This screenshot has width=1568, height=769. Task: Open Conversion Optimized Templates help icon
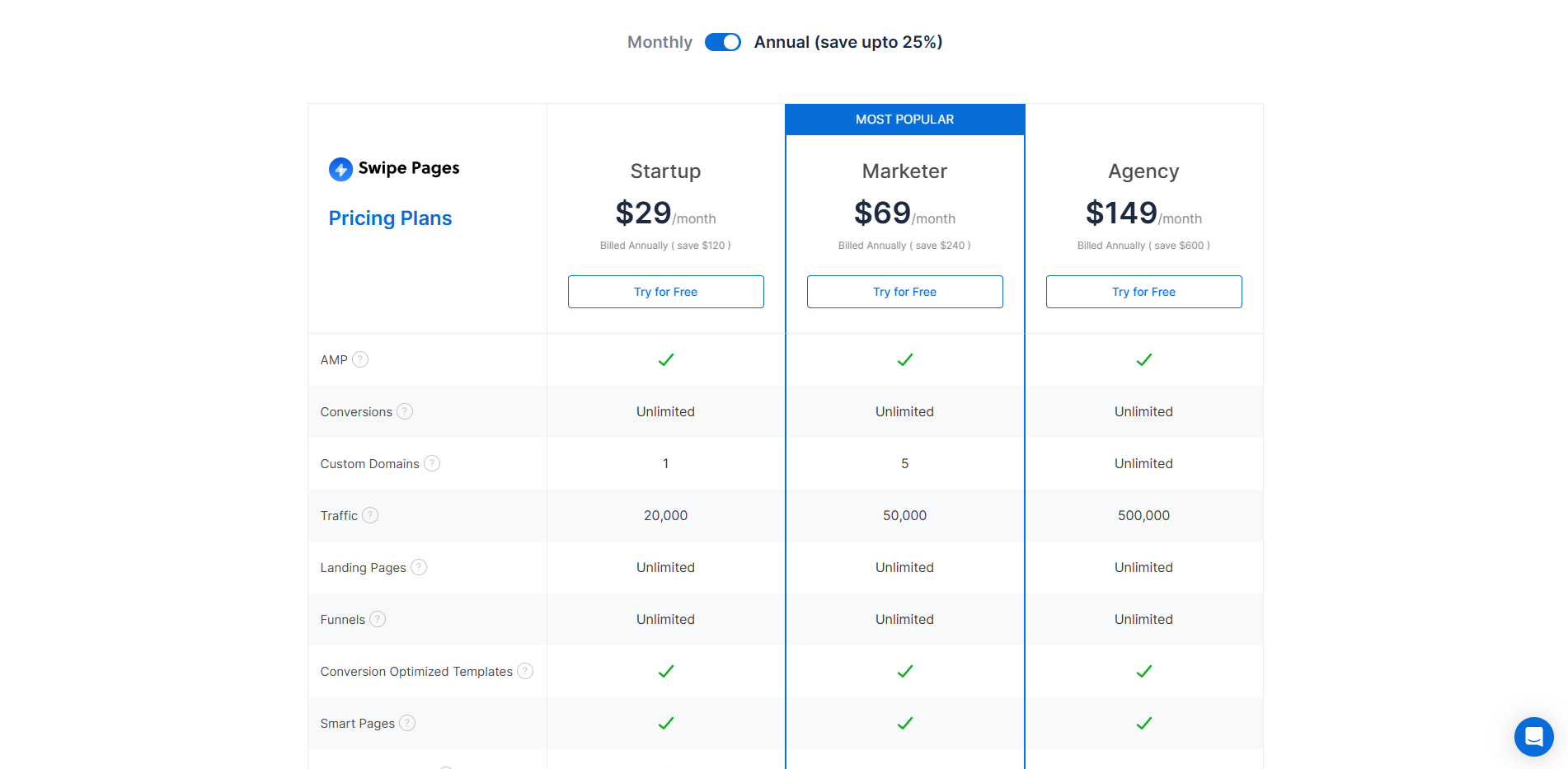[x=525, y=671]
